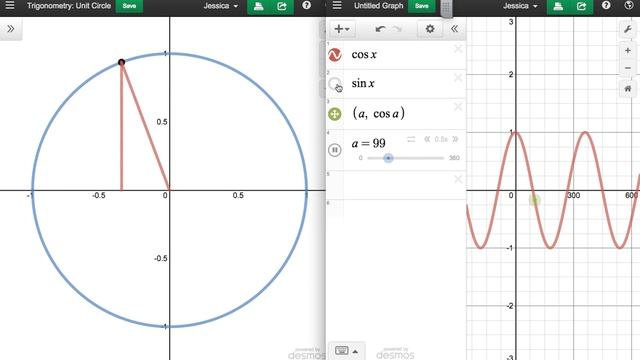Click the cos x expression text
The height and width of the screenshot is (360, 640).
364,55
